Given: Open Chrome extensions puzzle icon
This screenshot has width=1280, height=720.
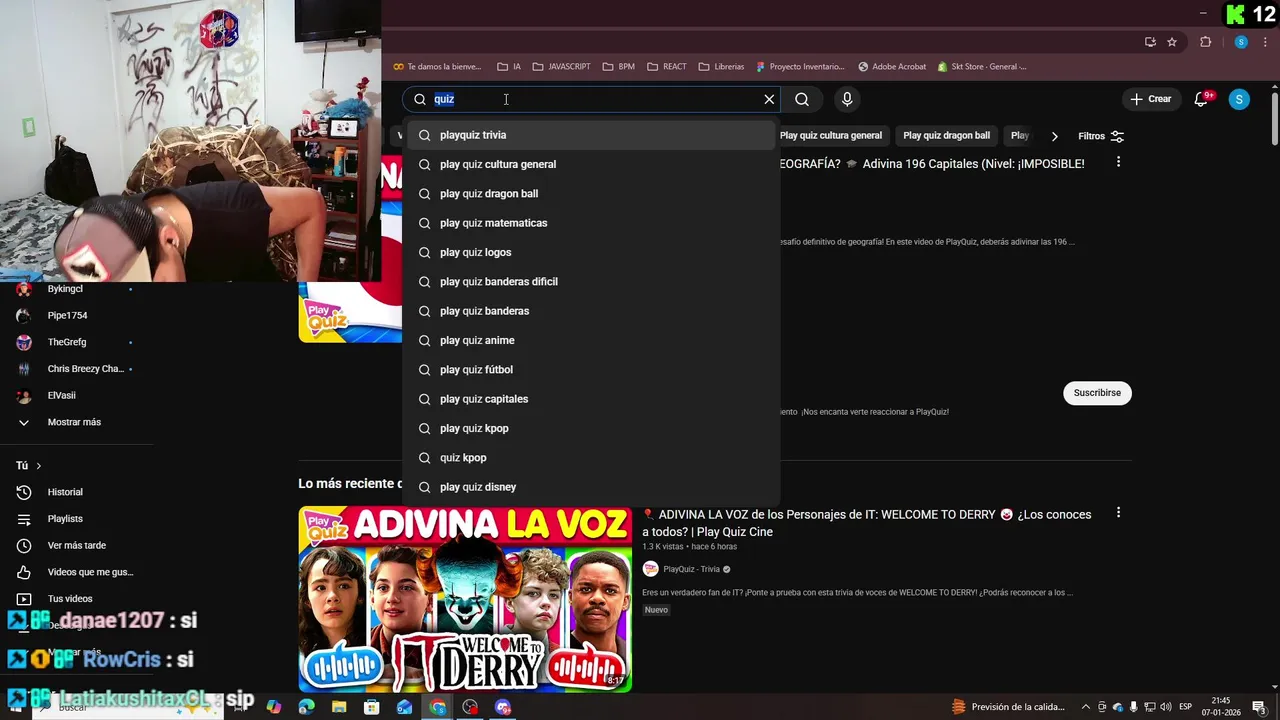Looking at the screenshot, I should (1205, 42).
